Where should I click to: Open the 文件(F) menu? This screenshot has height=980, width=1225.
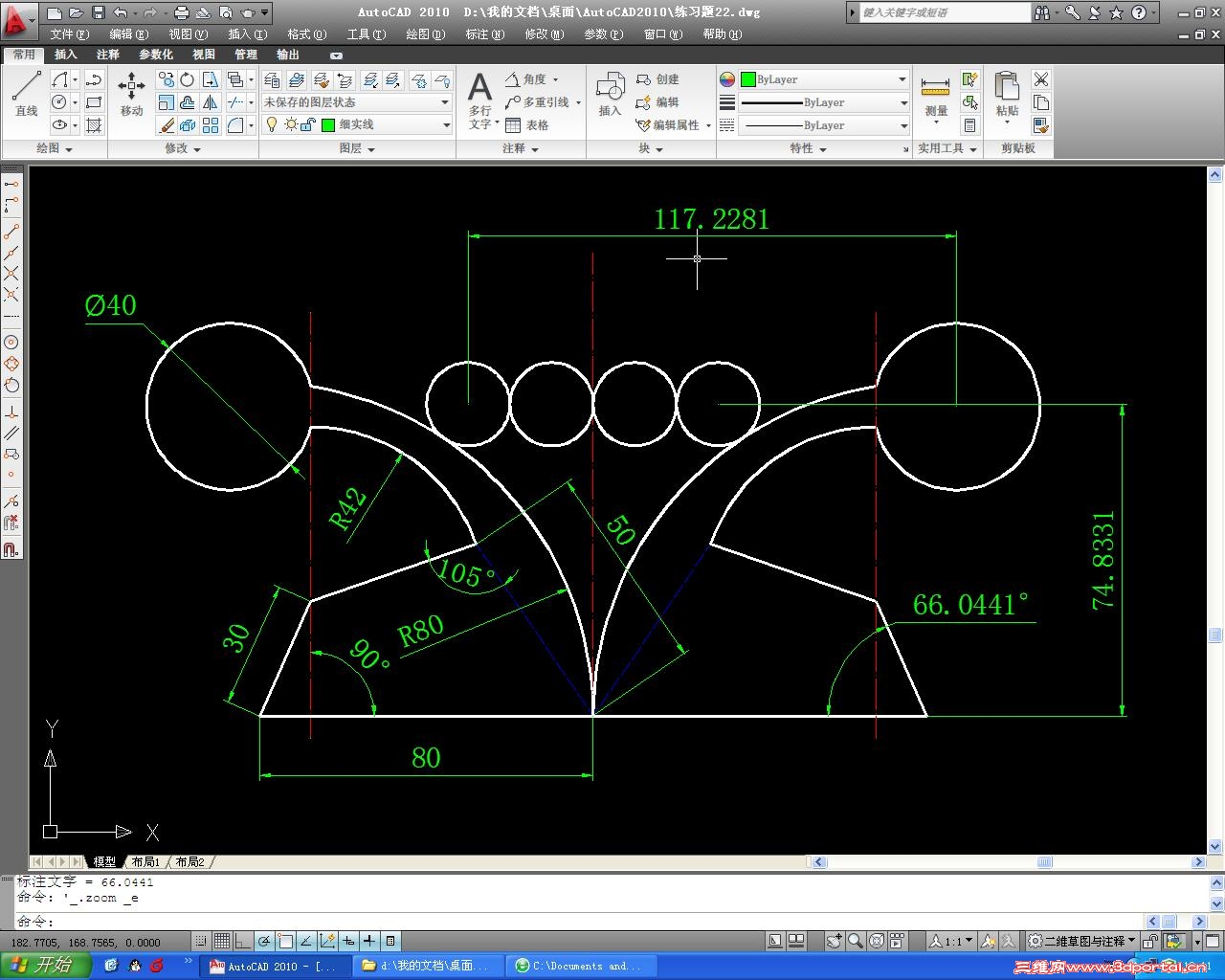click(x=69, y=34)
